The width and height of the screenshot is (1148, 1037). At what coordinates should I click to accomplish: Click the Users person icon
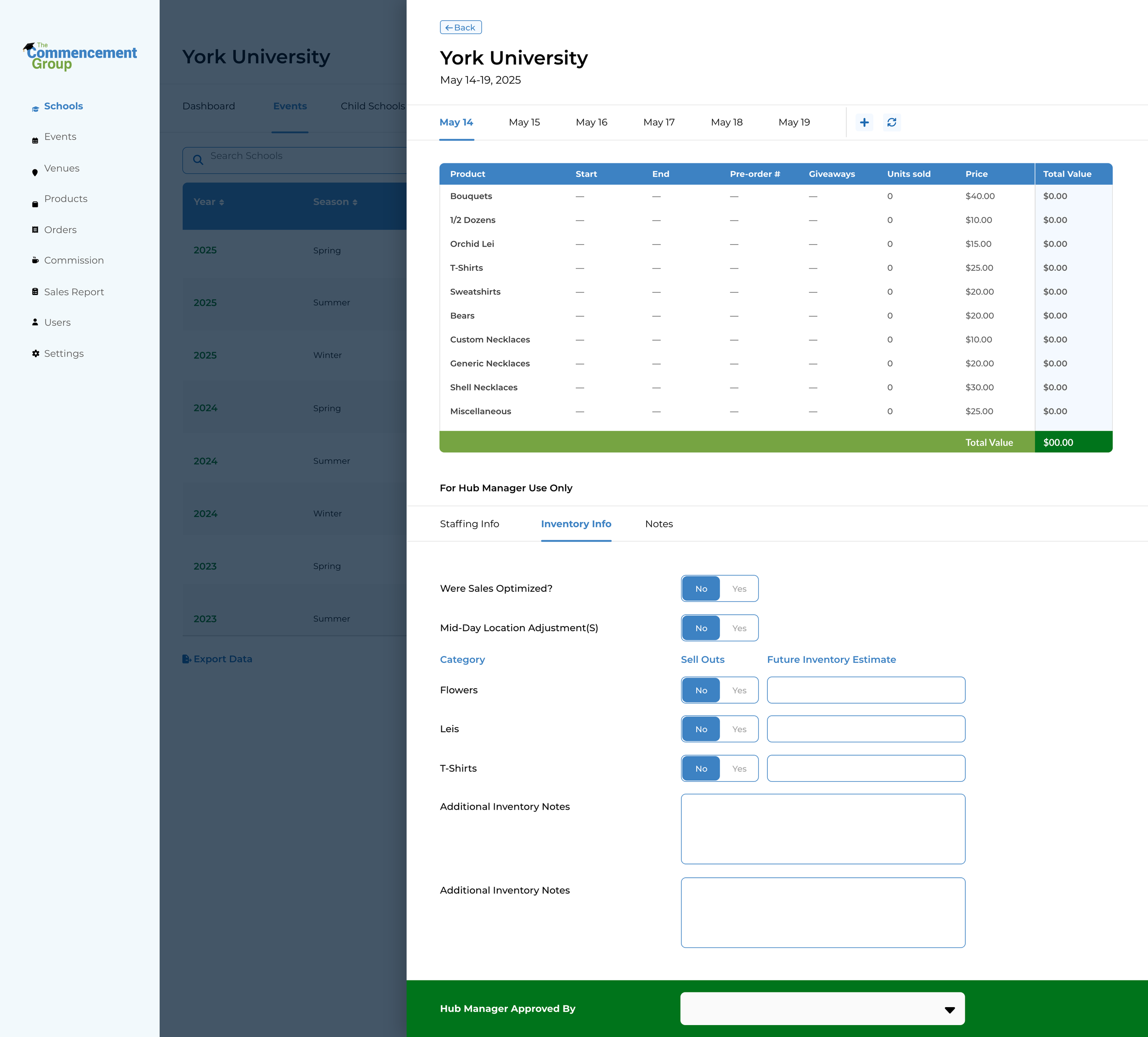(x=35, y=322)
